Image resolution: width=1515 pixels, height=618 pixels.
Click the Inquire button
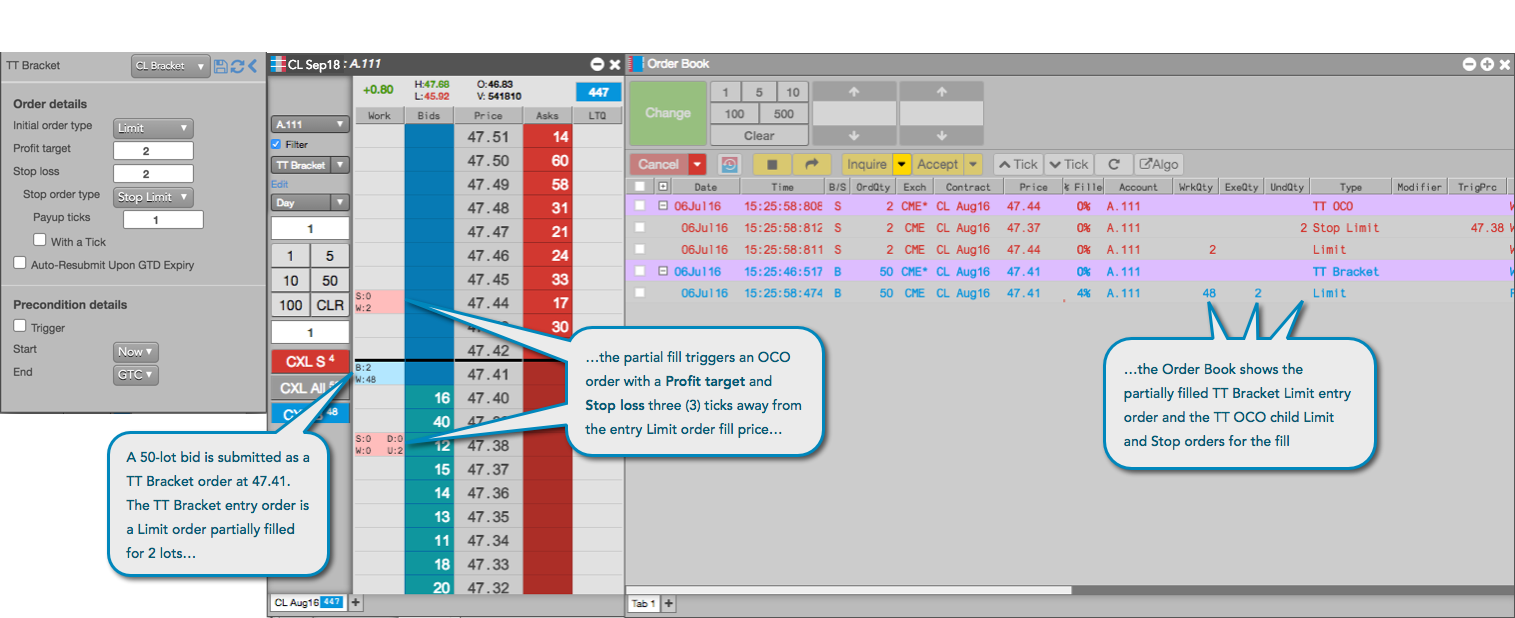point(867,164)
